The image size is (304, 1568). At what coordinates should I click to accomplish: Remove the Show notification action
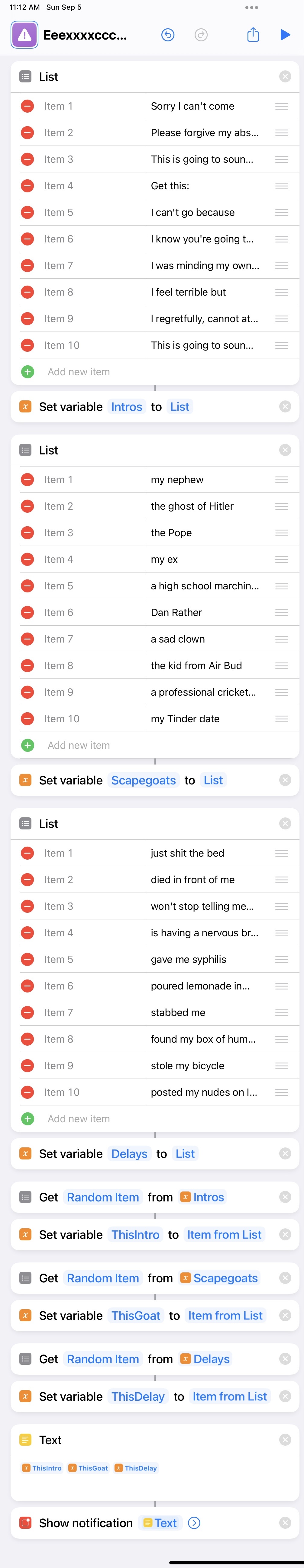pos(284,1523)
